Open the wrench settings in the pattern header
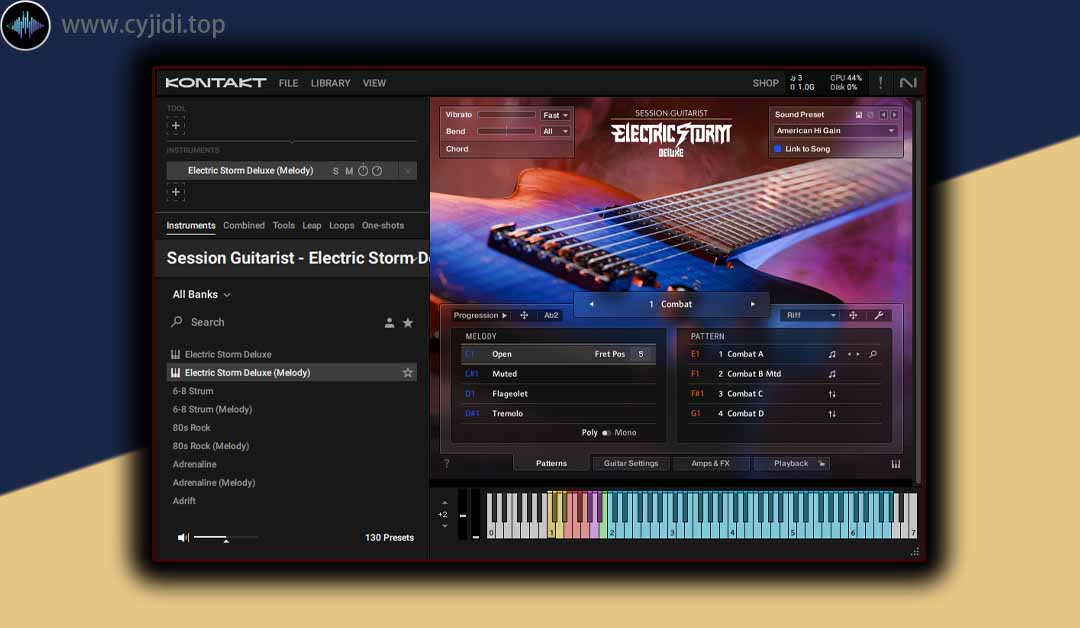Image resolution: width=1080 pixels, height=628 pixels. click(879, 315)
